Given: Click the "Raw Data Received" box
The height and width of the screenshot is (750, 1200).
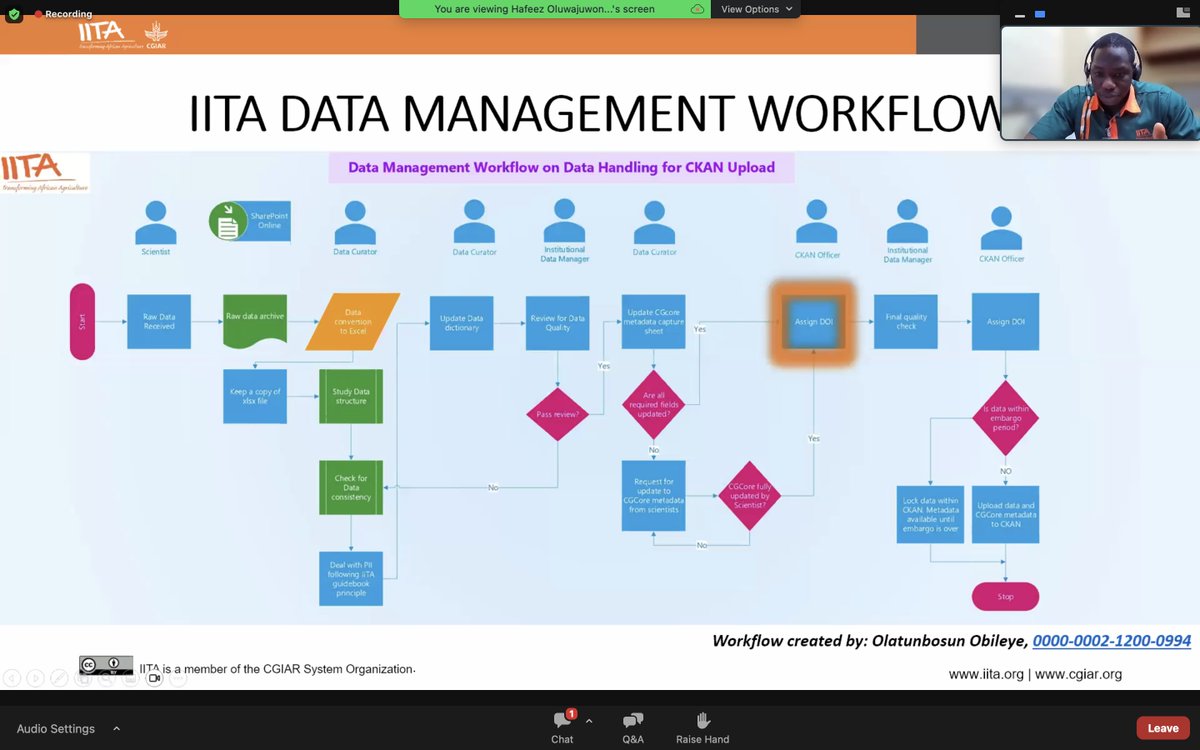Looking at the screenshot, I should pos(159,321).
